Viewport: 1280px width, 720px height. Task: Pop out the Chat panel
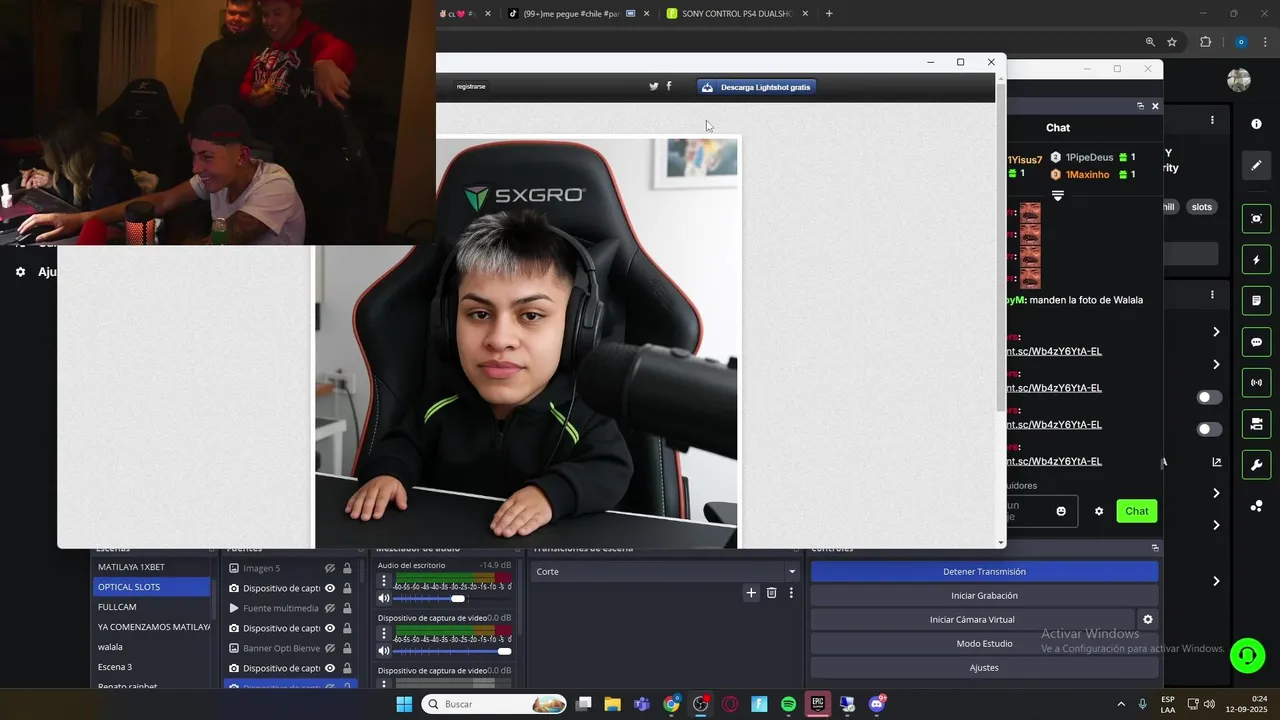pyautogui.click(x=1140, y=106)
